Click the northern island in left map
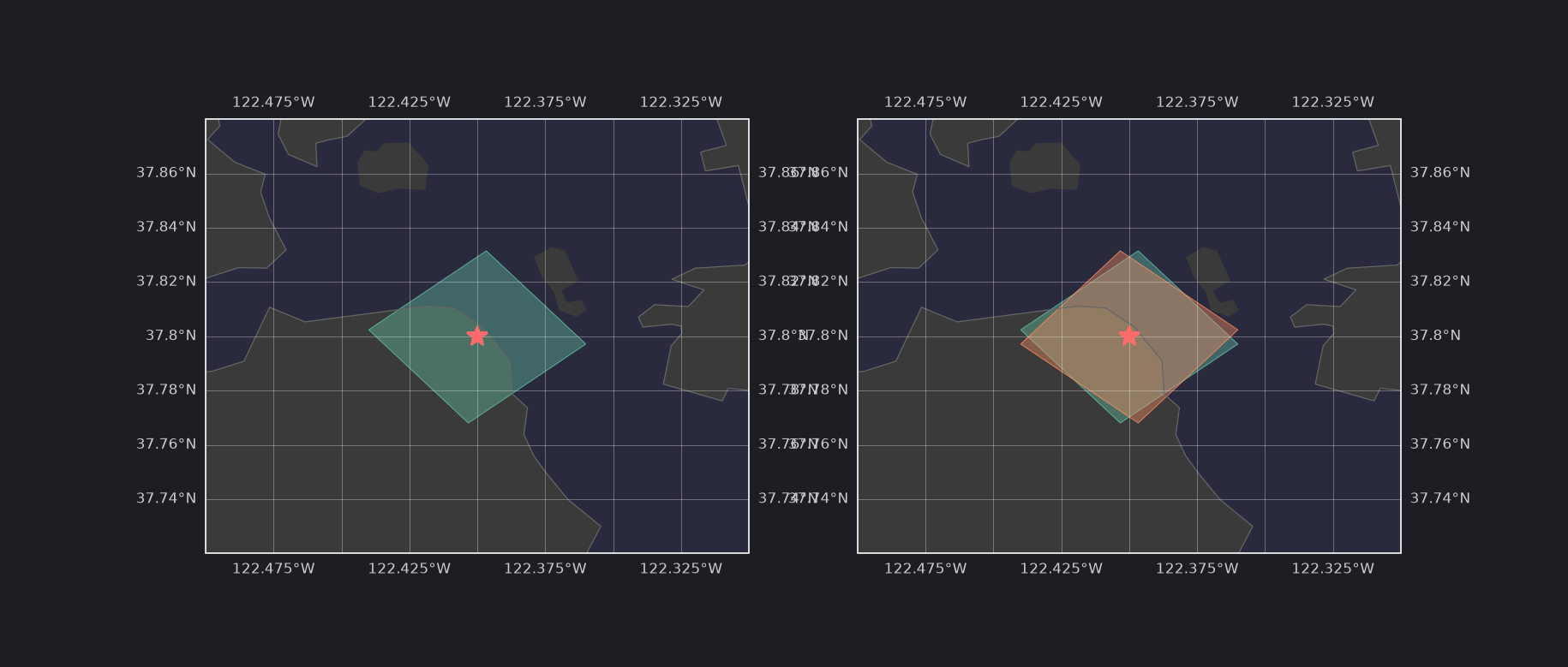The width and height of the screenshot is (1568, 667). [392, 168]
